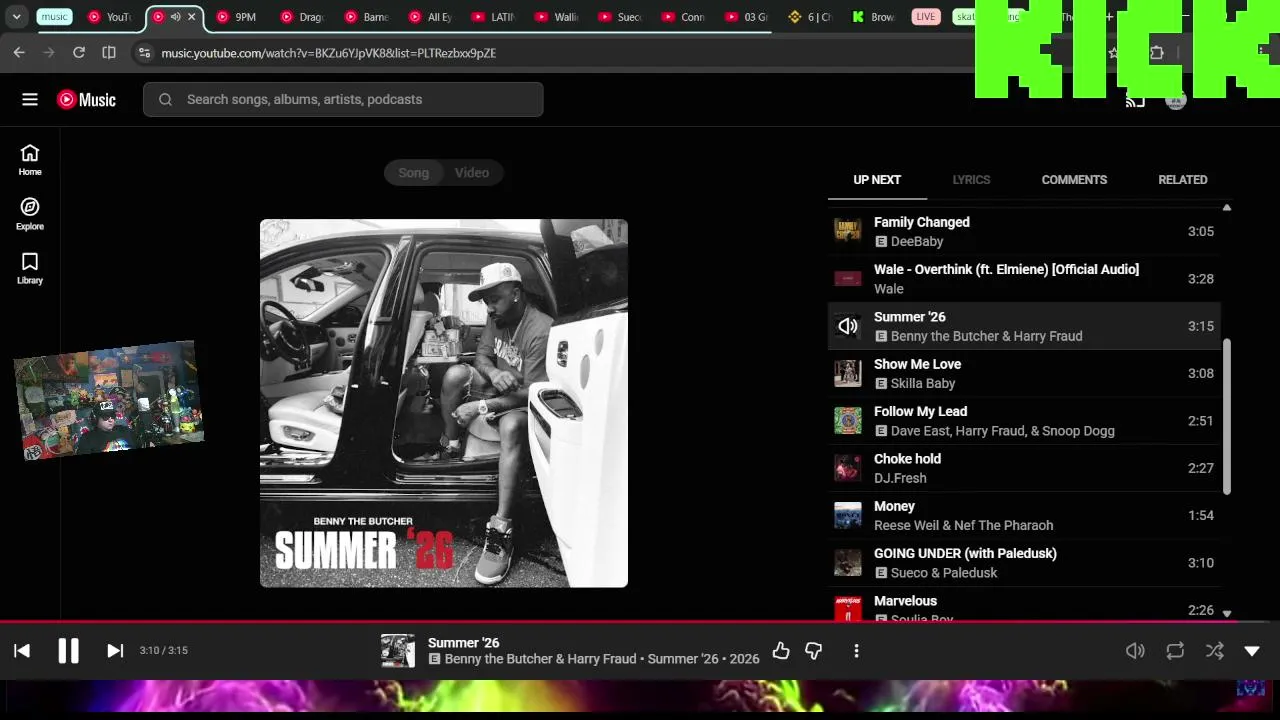Open Library in the sidebar
1280x720 pixels.
(x=30, y=268)
